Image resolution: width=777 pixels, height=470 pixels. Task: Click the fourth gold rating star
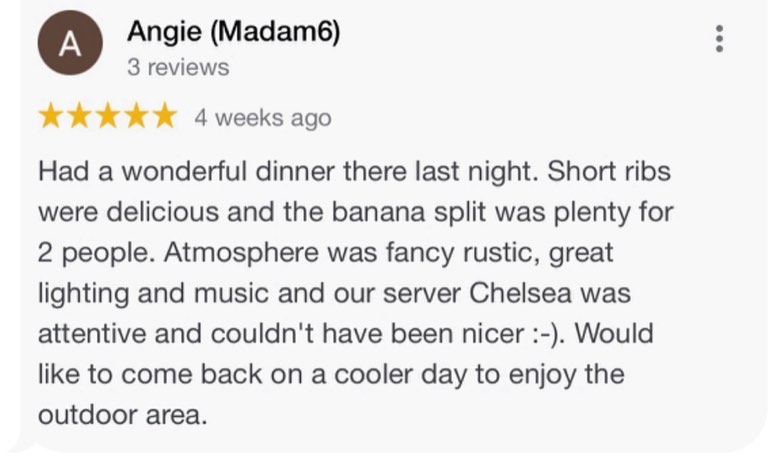(x=136, y=117)
